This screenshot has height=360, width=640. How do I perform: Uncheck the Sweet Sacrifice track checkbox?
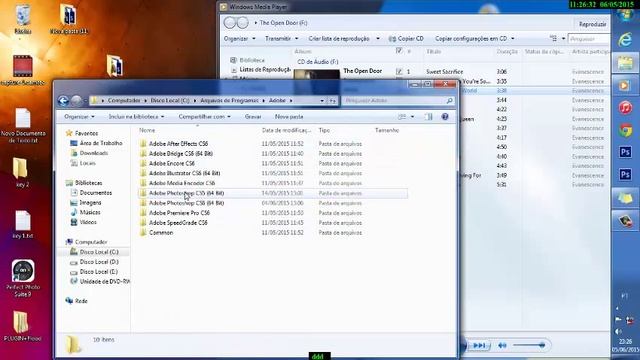click(x=399, y=71)
